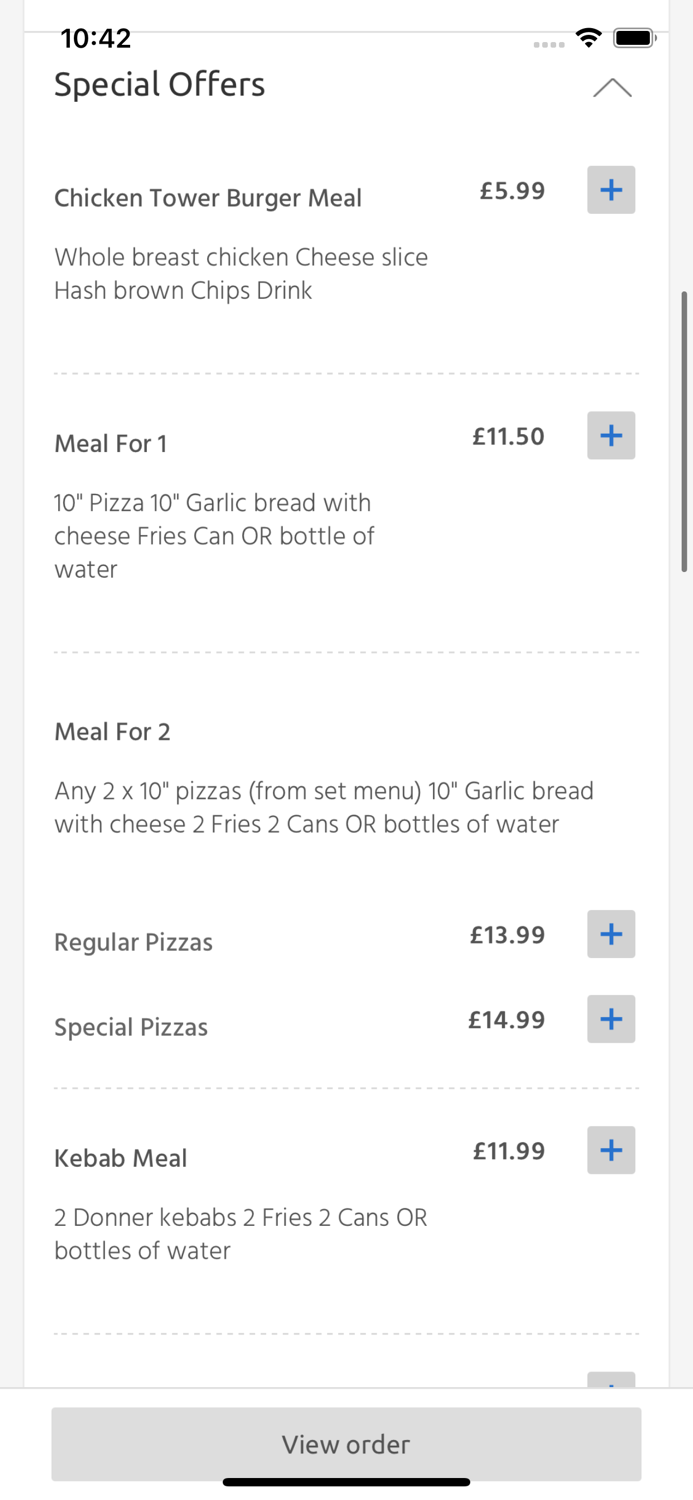Tap the Meal For 2 heading

pos(112,731)
